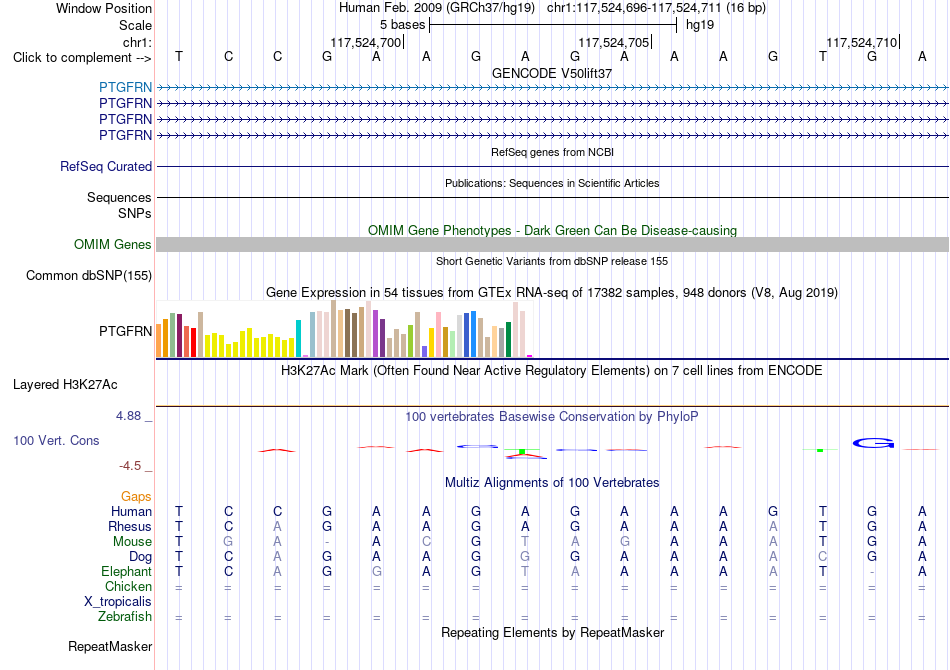The height and width of the screenshot is (670, 950).
Task: Select the gray OMIM Genes bar
Action: [552, 245]
